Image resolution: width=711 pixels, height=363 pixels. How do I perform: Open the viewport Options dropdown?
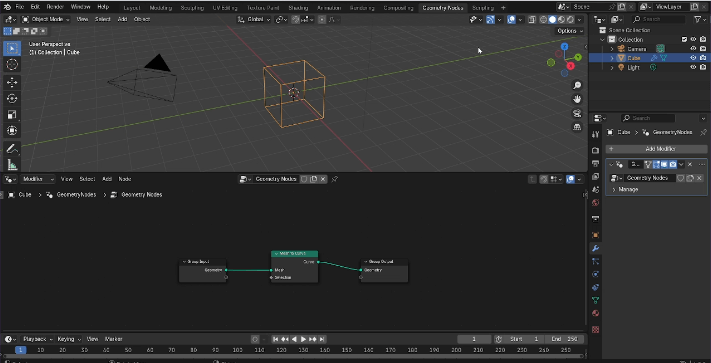tap(570, 31)
